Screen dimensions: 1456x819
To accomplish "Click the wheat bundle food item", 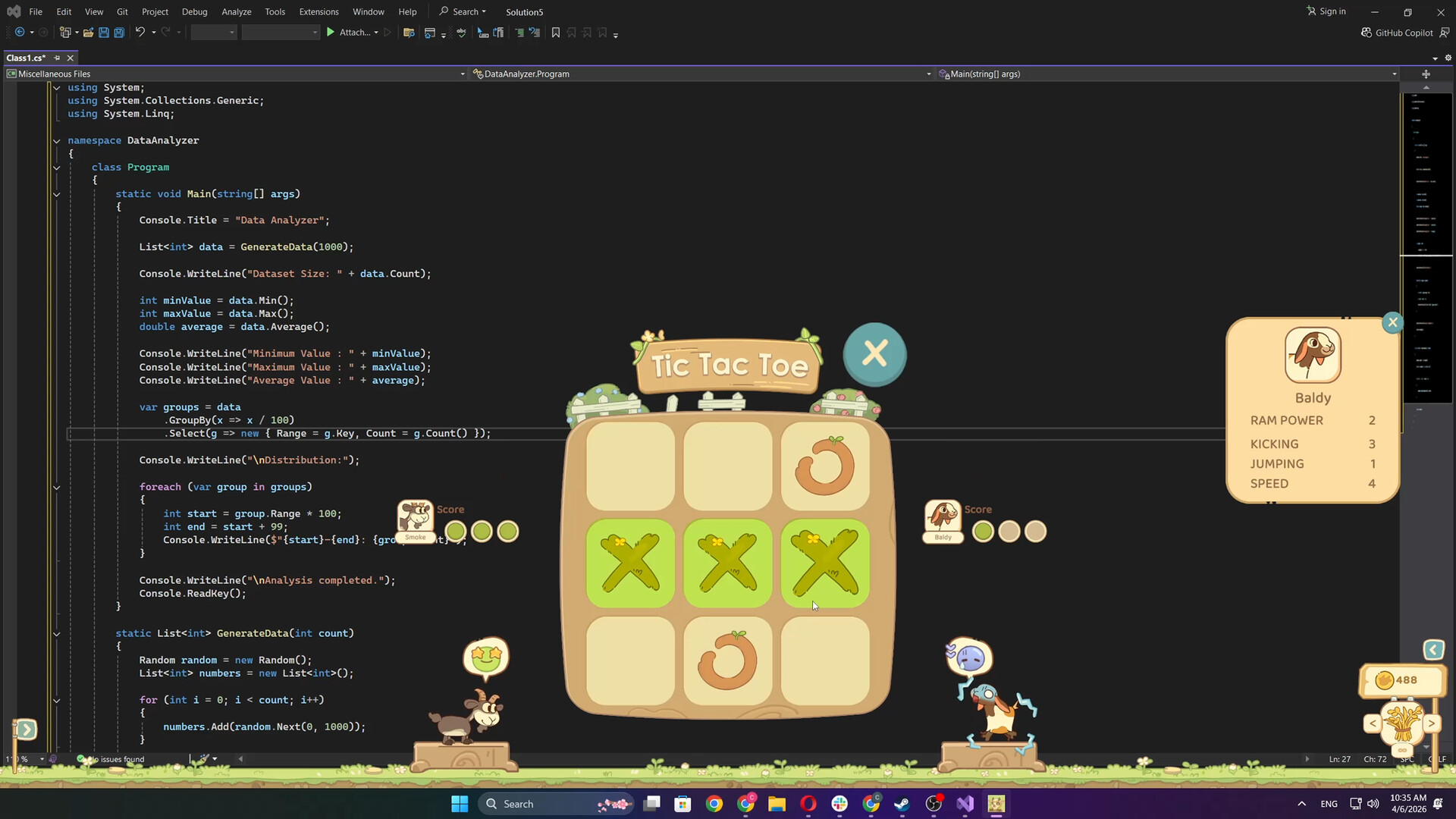I will [1401, 723].
